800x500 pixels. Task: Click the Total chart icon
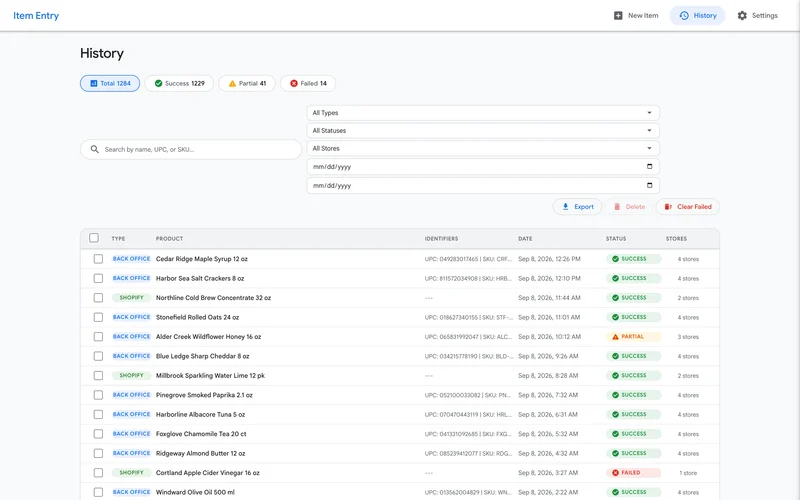click(93, 83)
